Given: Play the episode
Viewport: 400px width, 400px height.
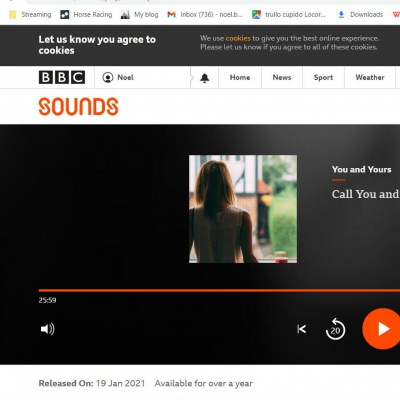Looking at the screenshot, I should click(x=382, y=329).
